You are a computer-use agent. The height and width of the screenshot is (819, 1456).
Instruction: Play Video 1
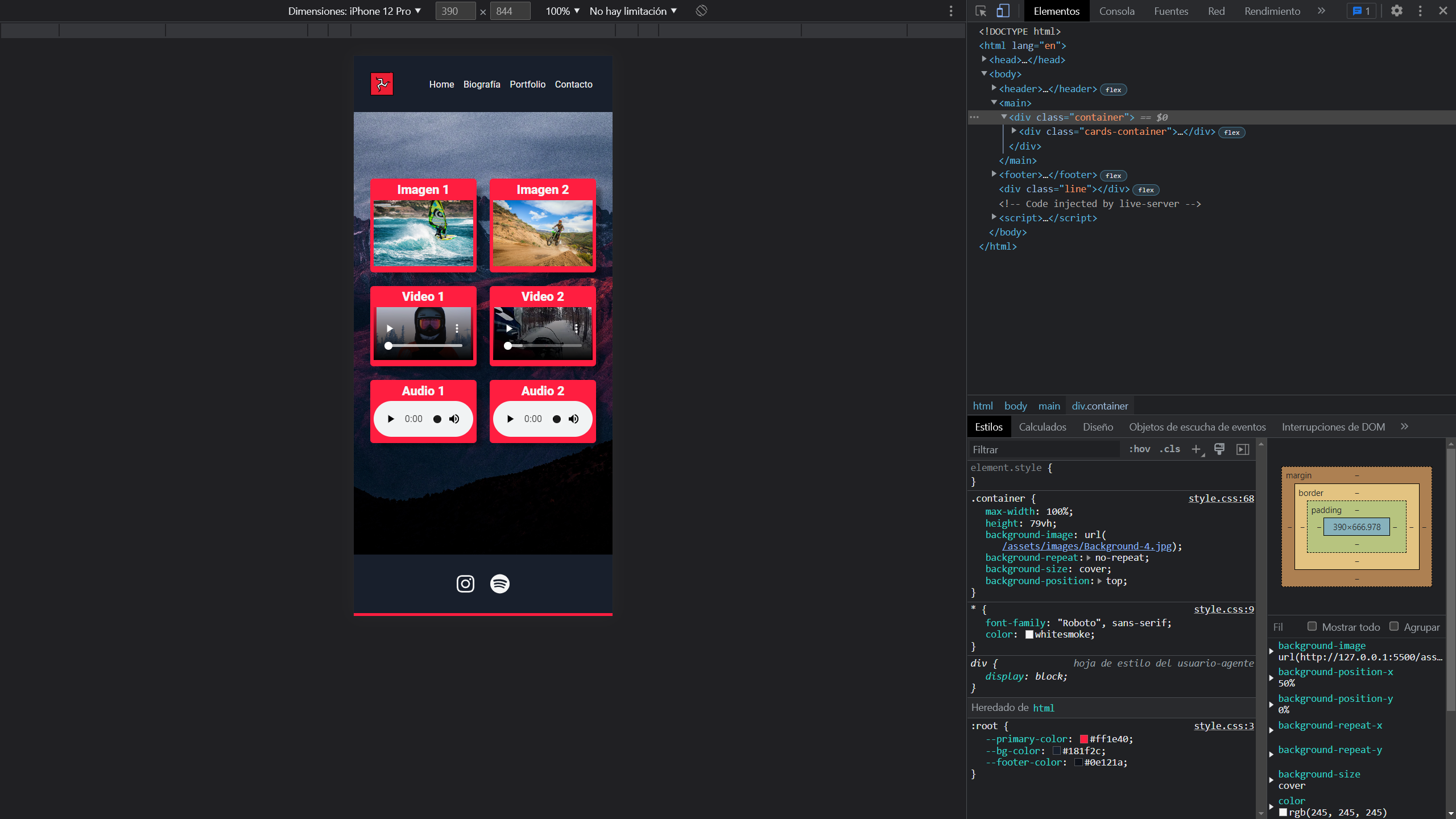pyautogui.click(x=390, y=329)
